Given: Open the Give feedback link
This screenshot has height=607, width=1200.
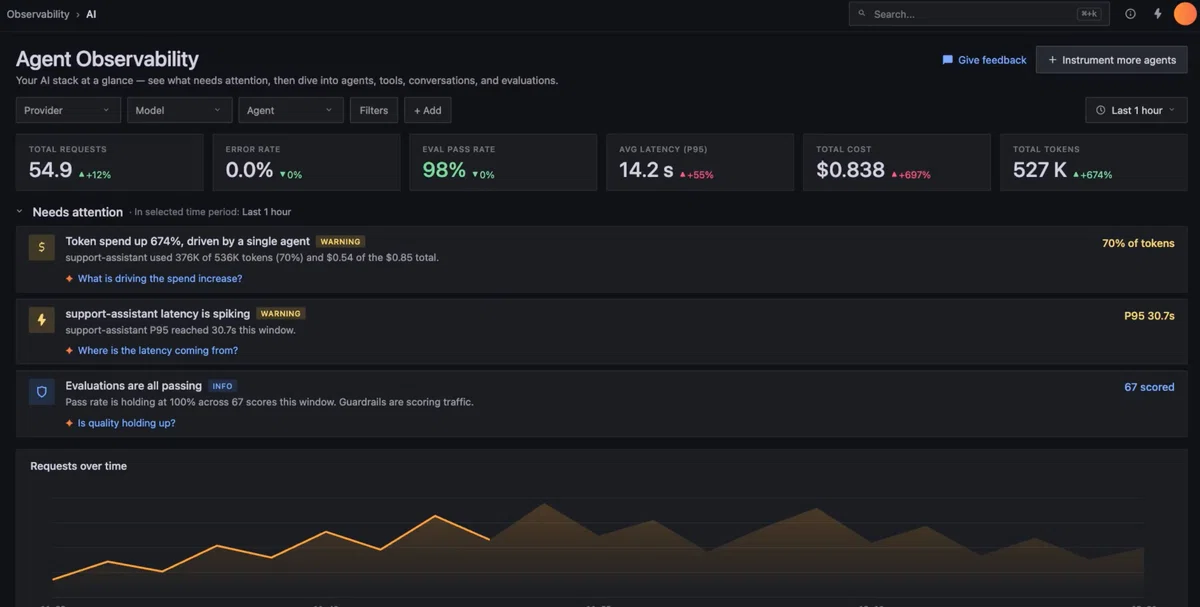Looking at the screenshot, I should (984, 60).
